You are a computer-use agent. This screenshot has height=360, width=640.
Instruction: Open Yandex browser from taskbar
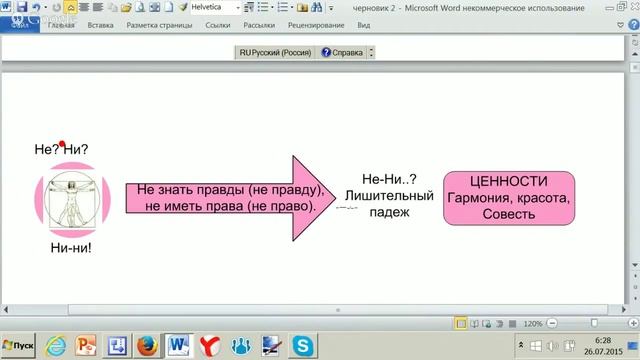(x=210, y=346)
